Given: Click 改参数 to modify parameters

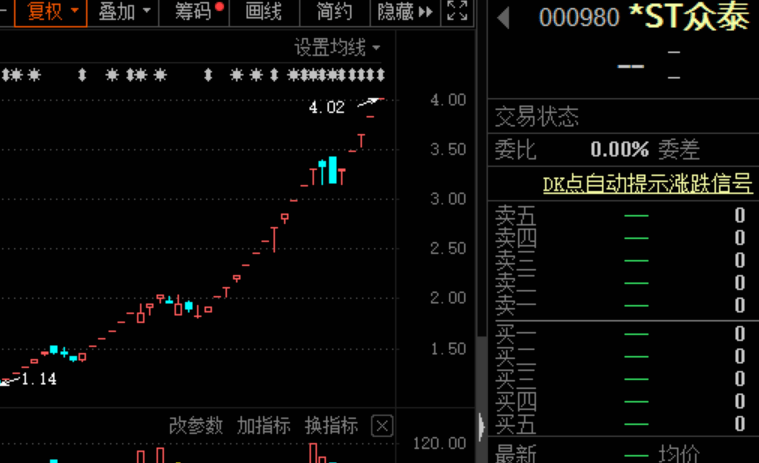Looking at the screenshot, I should [196, 426].
